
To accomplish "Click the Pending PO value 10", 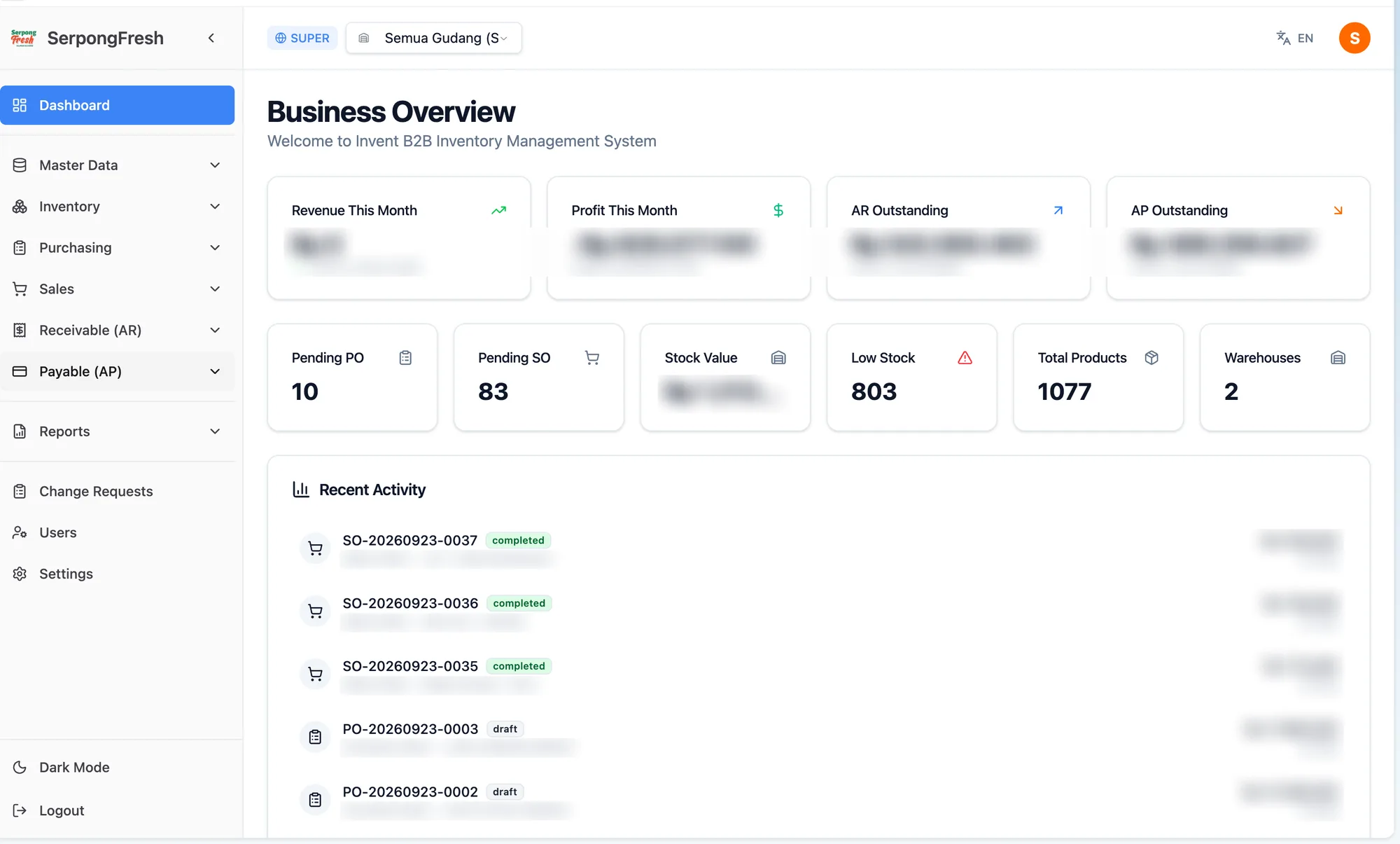I will pos(305,392).
